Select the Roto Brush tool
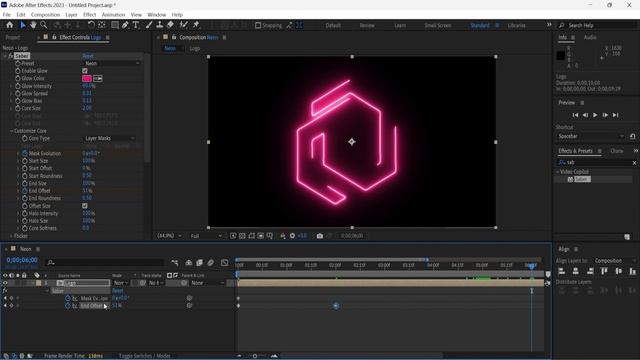Image resolution: width=640 pixels, height=360 pixels. coord(184,25)
